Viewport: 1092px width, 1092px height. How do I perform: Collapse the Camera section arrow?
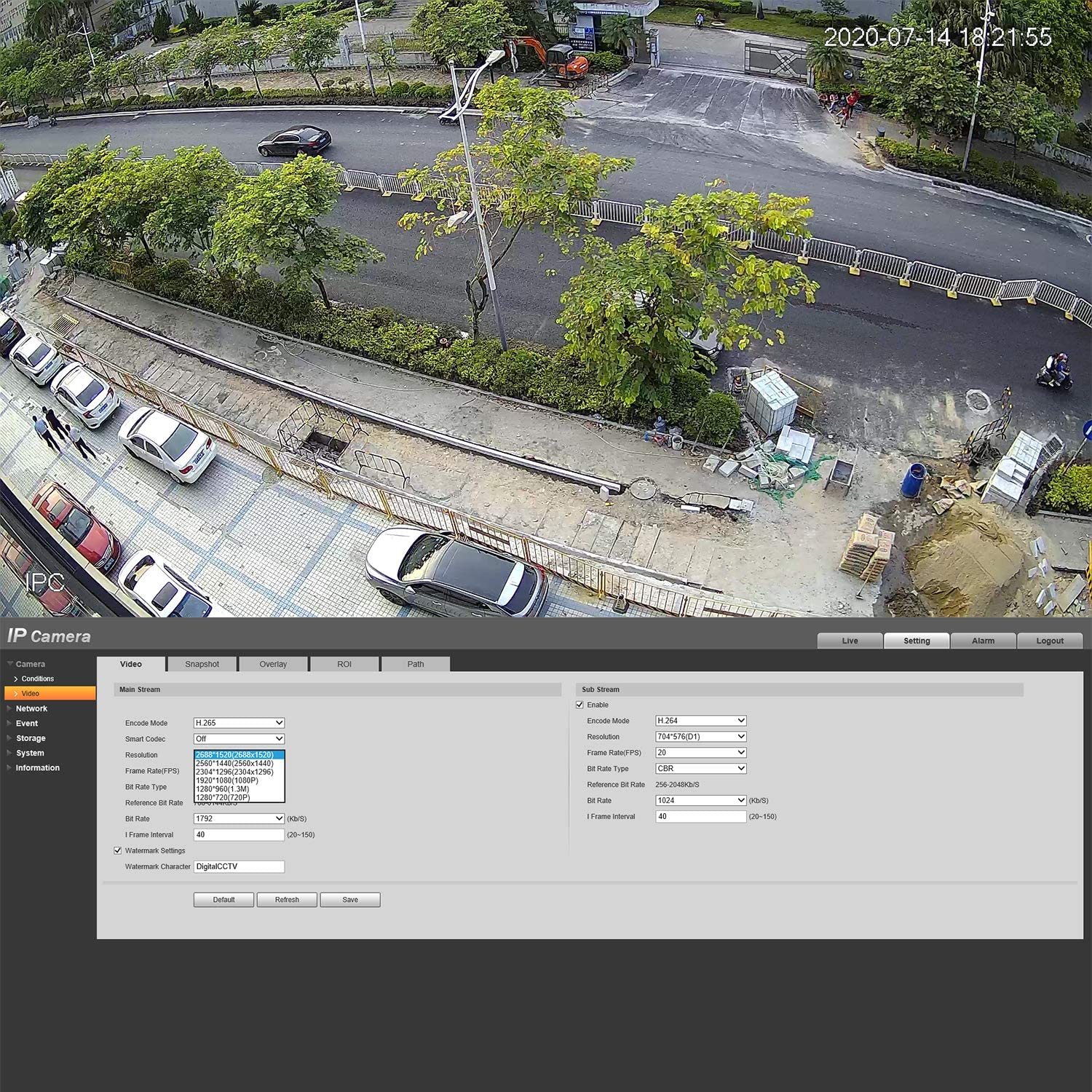coord(10,664)
